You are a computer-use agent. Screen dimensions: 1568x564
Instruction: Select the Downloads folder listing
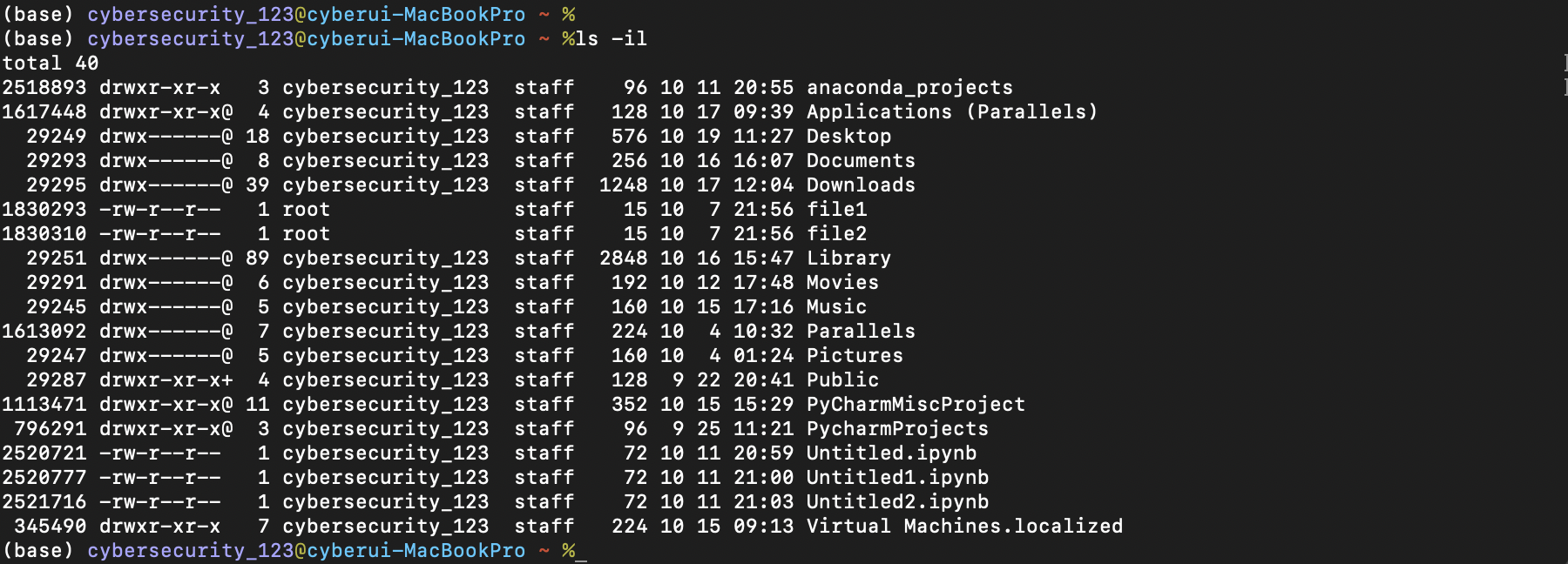[x=861, y=185]
